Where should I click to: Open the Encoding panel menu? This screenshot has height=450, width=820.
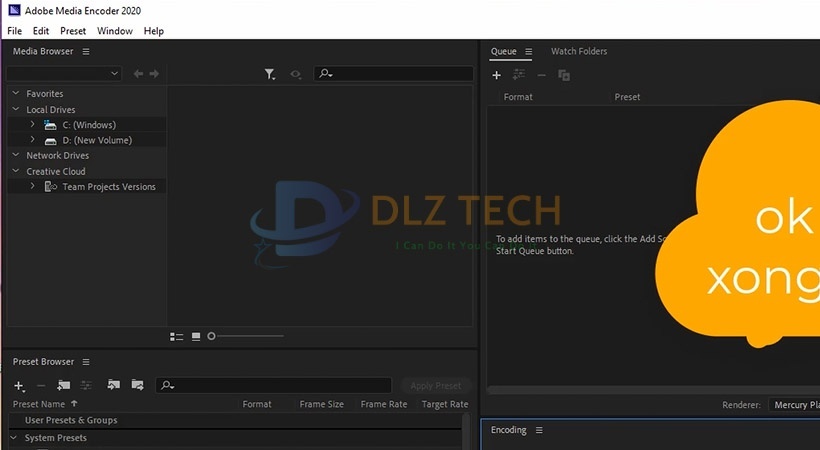point(539,430)
